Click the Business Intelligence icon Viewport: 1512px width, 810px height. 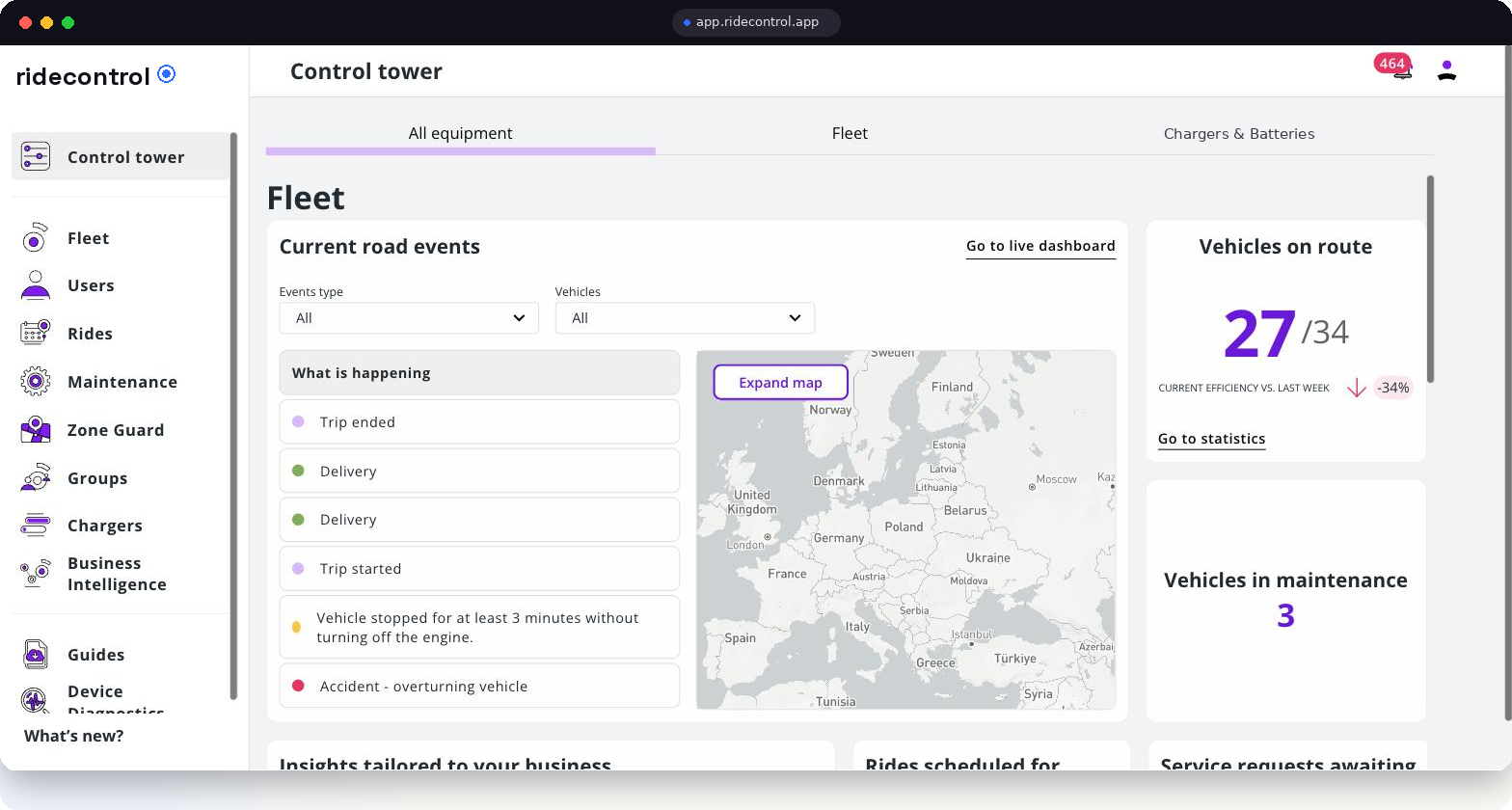[35, 573]
